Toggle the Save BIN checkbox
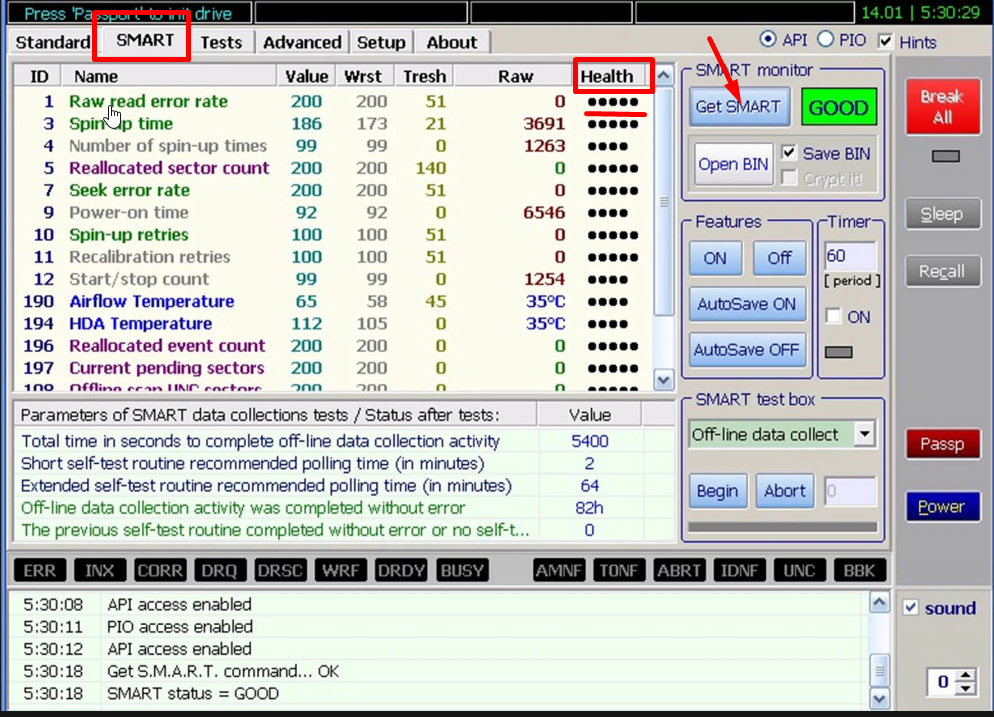 click(789, 153)
